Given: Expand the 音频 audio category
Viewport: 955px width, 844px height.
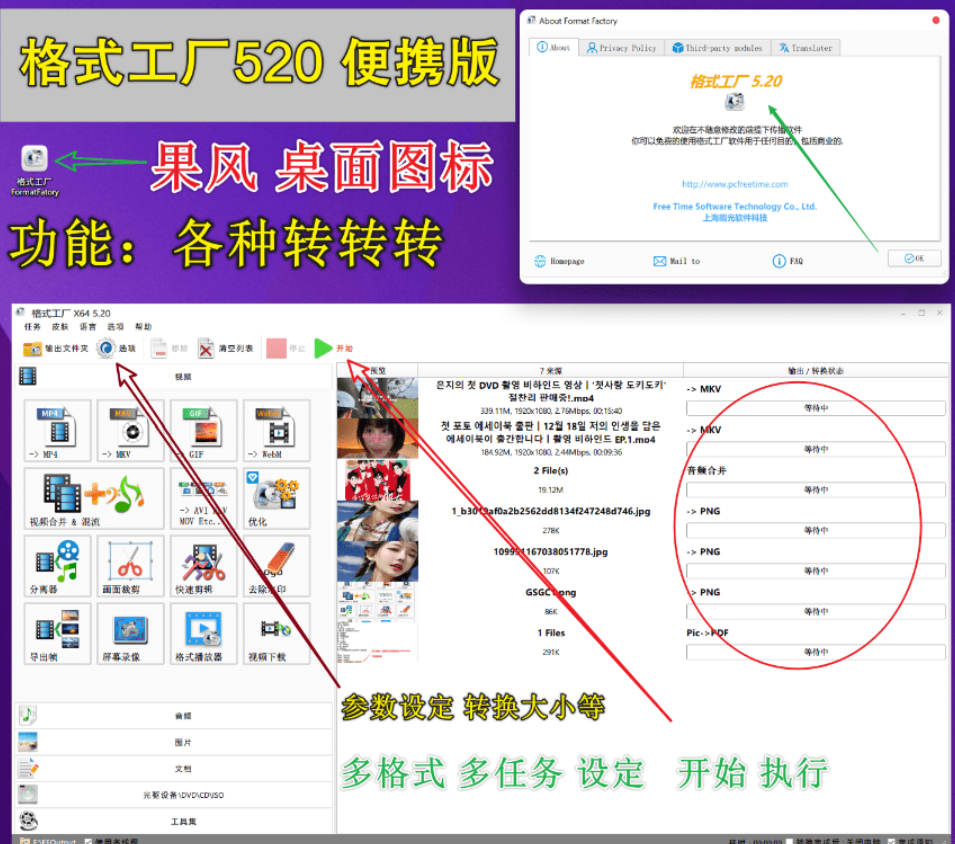Looking at the screenshot, I should (x=174, y=716).
